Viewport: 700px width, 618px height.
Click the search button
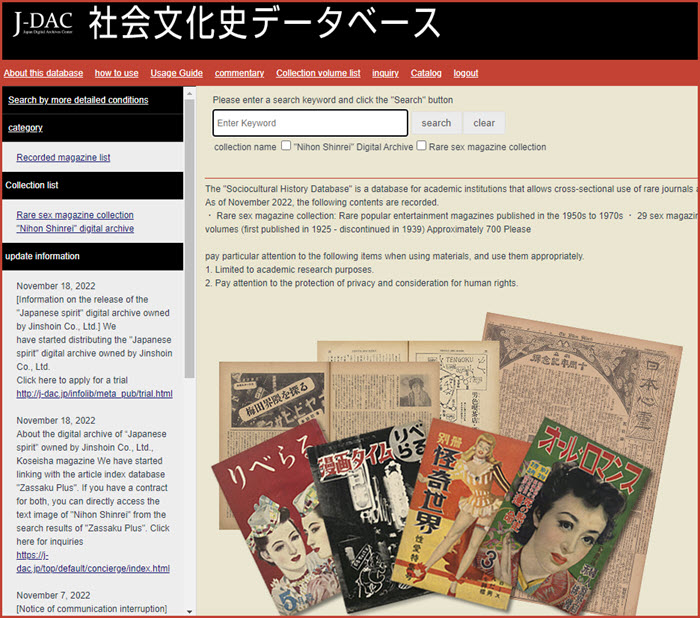[x=436, y=123]
